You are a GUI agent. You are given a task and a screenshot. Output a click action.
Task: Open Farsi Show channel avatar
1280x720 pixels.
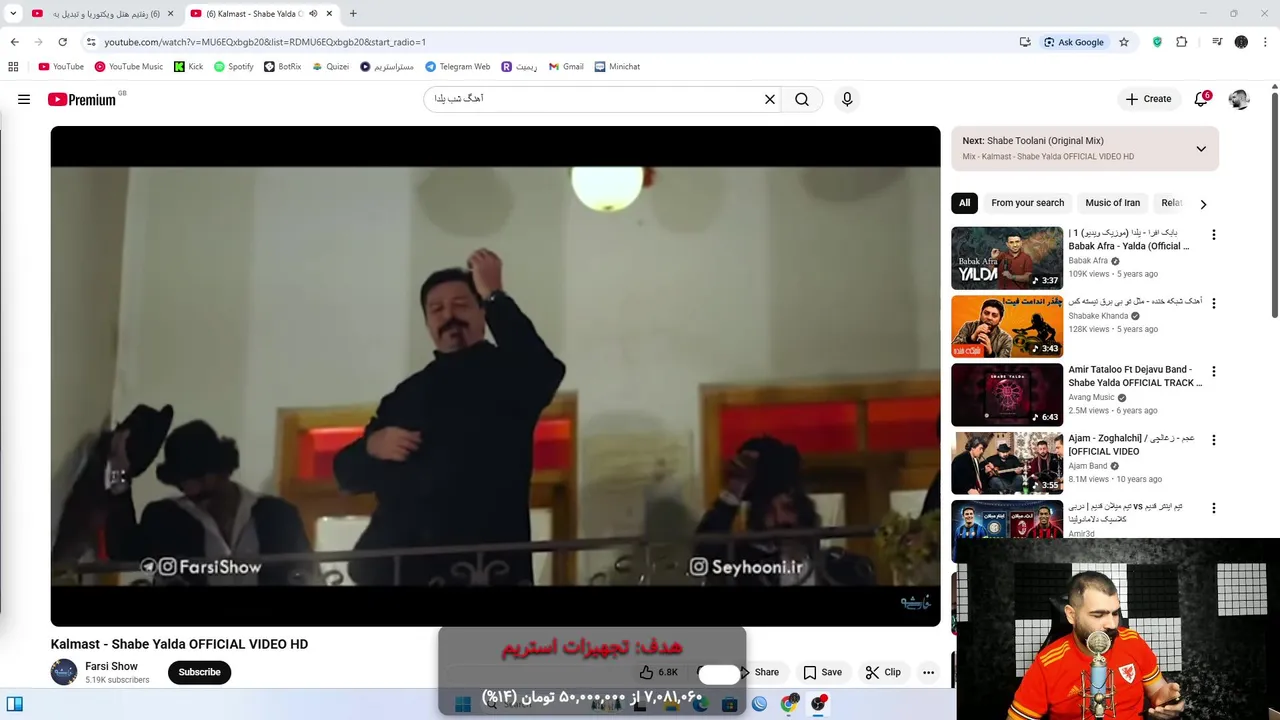[64, 672]
